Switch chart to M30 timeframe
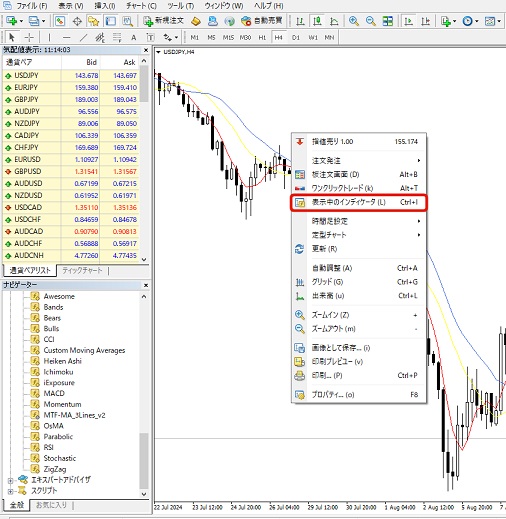The image size is (506, 519). point(245,37)
